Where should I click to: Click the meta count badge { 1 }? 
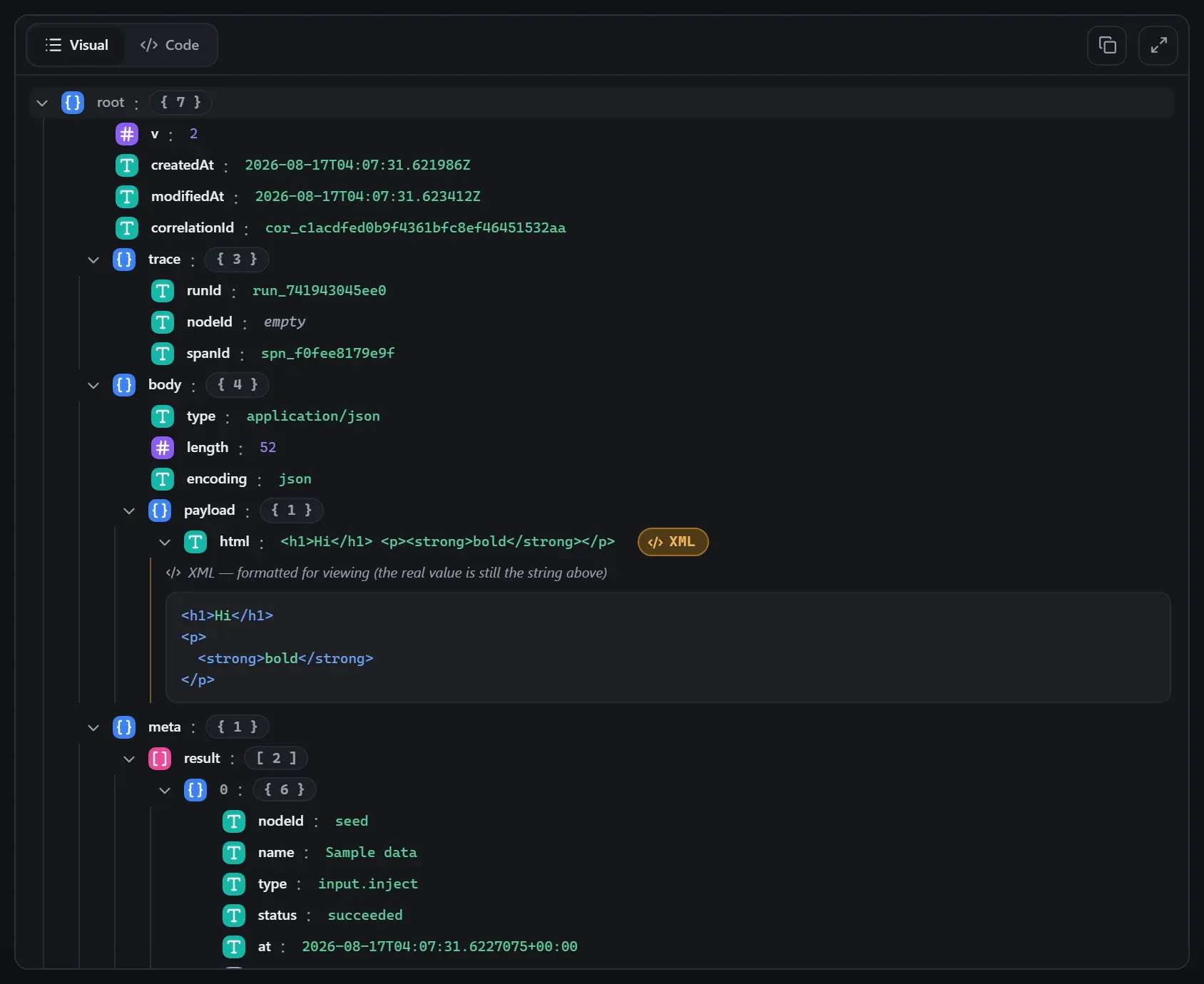[x=238, y=727]
